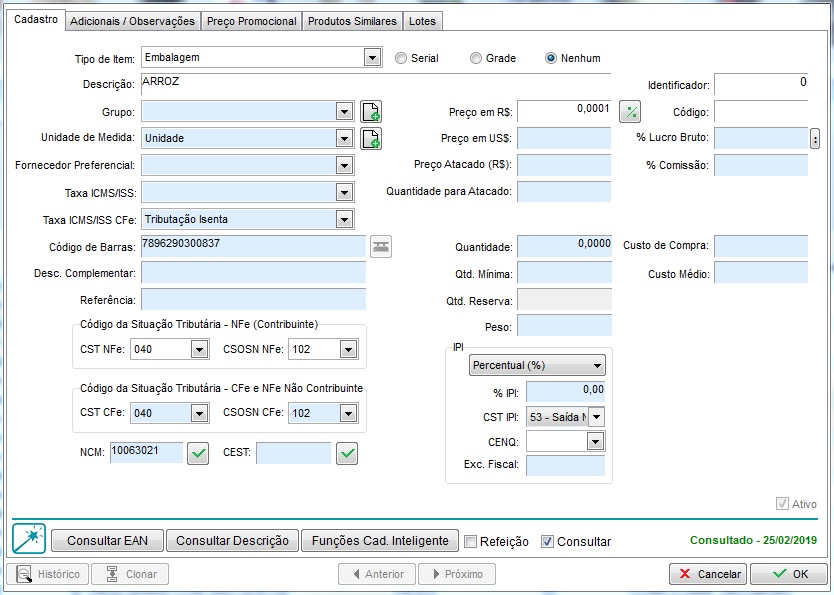This screenshot has height=595, width=834.
Task: Open the Adicionais / Observações tab
Action: tap(132, 21)
